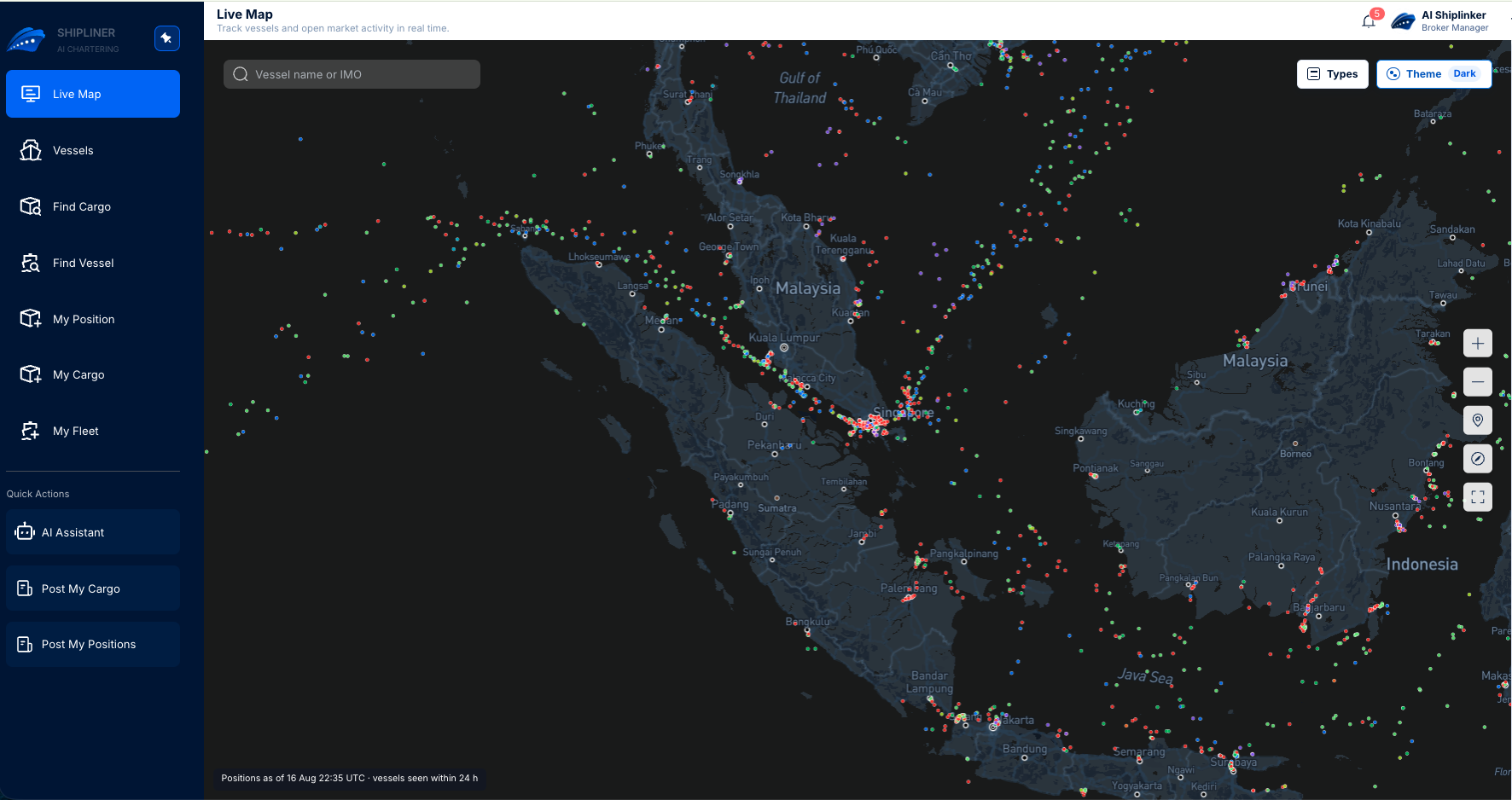Click the My Position box-plus icon
Viewport: 1512px width, 800px height.
point(31,318)
